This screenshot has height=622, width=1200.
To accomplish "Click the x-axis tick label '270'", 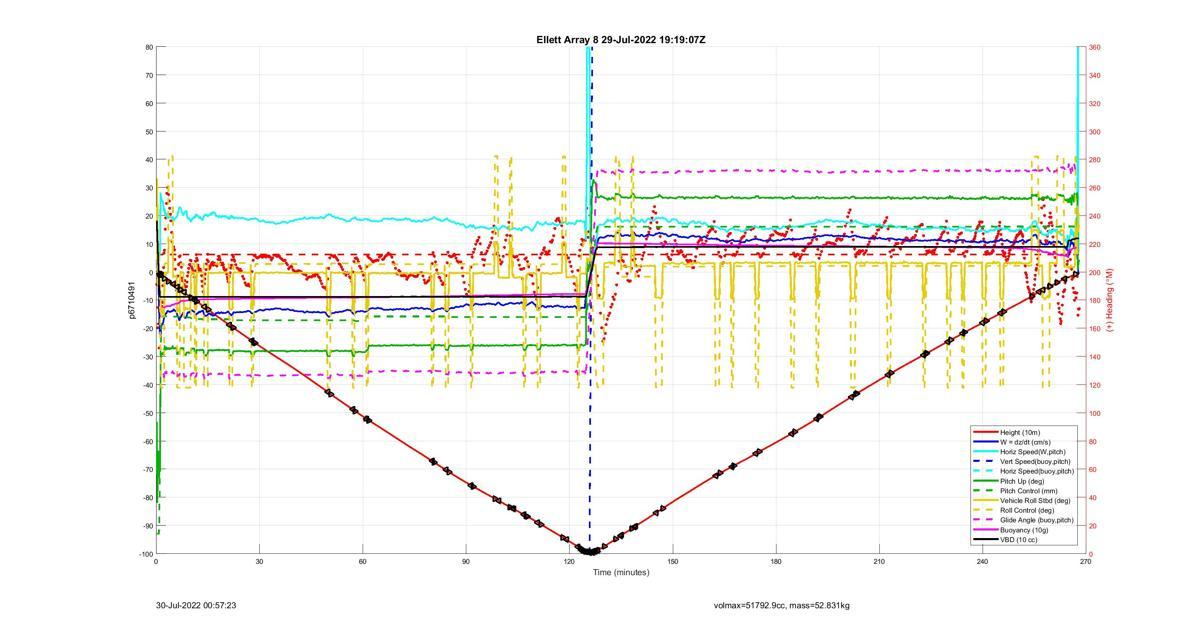I will [x=1085, y=561].
